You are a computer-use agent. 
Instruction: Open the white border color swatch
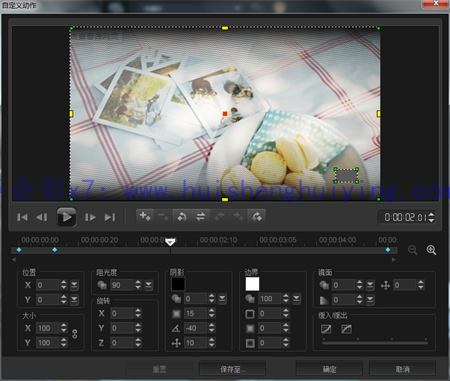coord(252,284)
